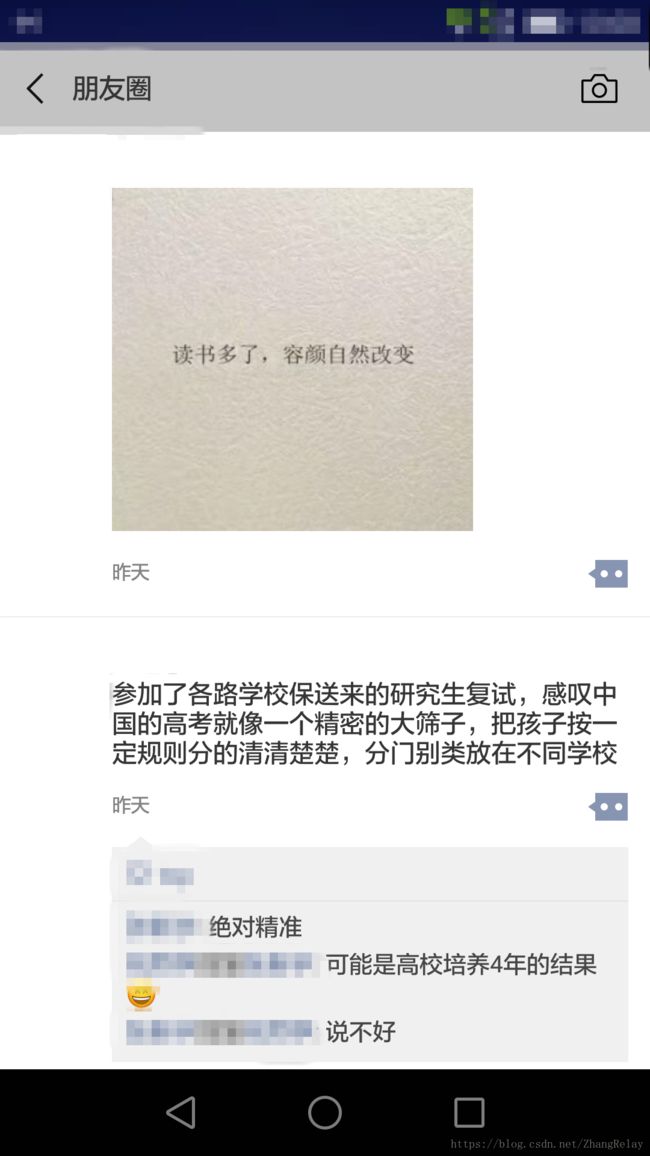Open the camera icon to post
This screenshot has height=1156, width=650.
point(599,88)
